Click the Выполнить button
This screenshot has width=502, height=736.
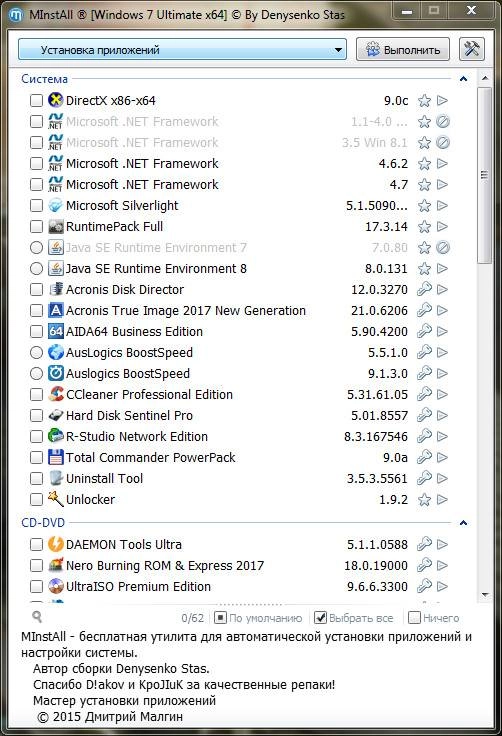pos(403,50)
